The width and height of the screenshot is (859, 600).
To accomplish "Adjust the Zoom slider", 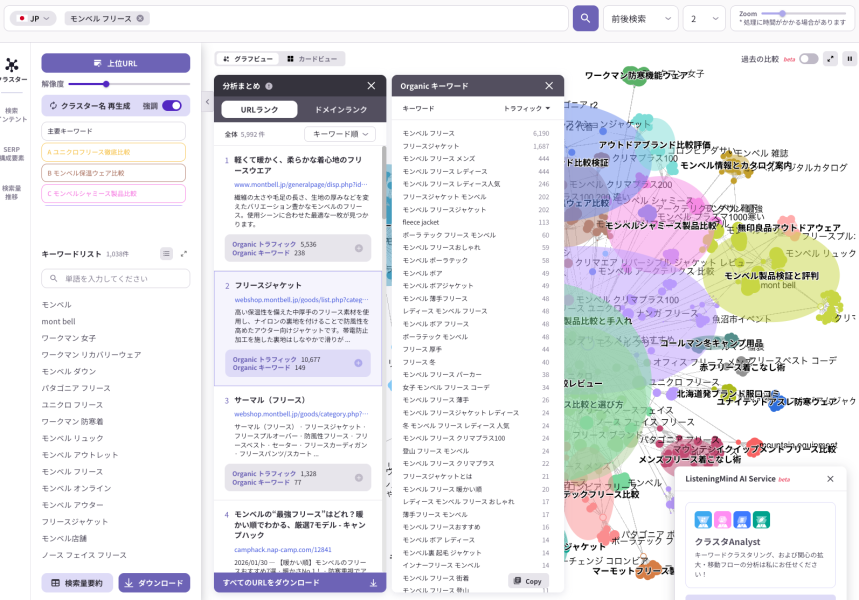I will (782, 13).
